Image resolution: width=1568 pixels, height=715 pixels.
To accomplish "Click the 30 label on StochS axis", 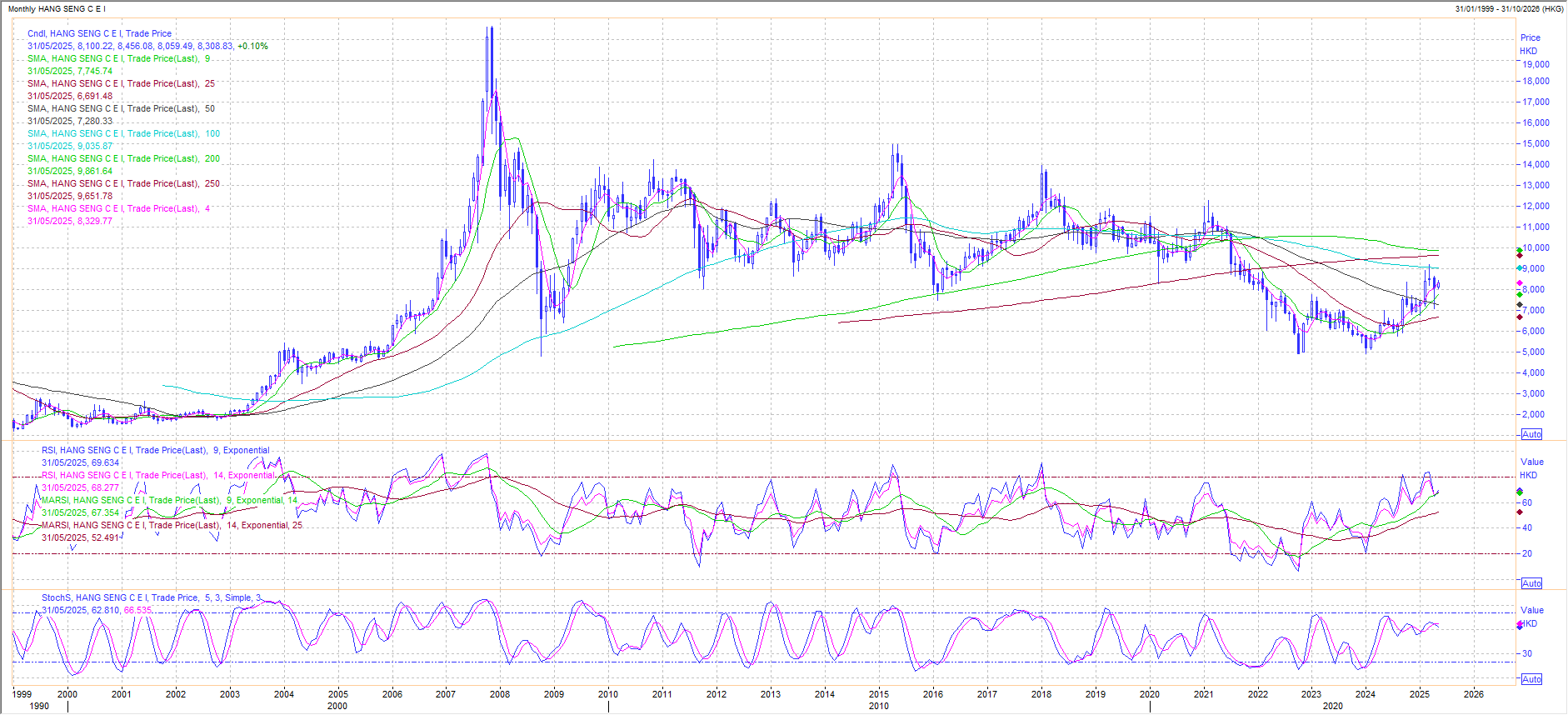I will click(x=1527, y=653).
